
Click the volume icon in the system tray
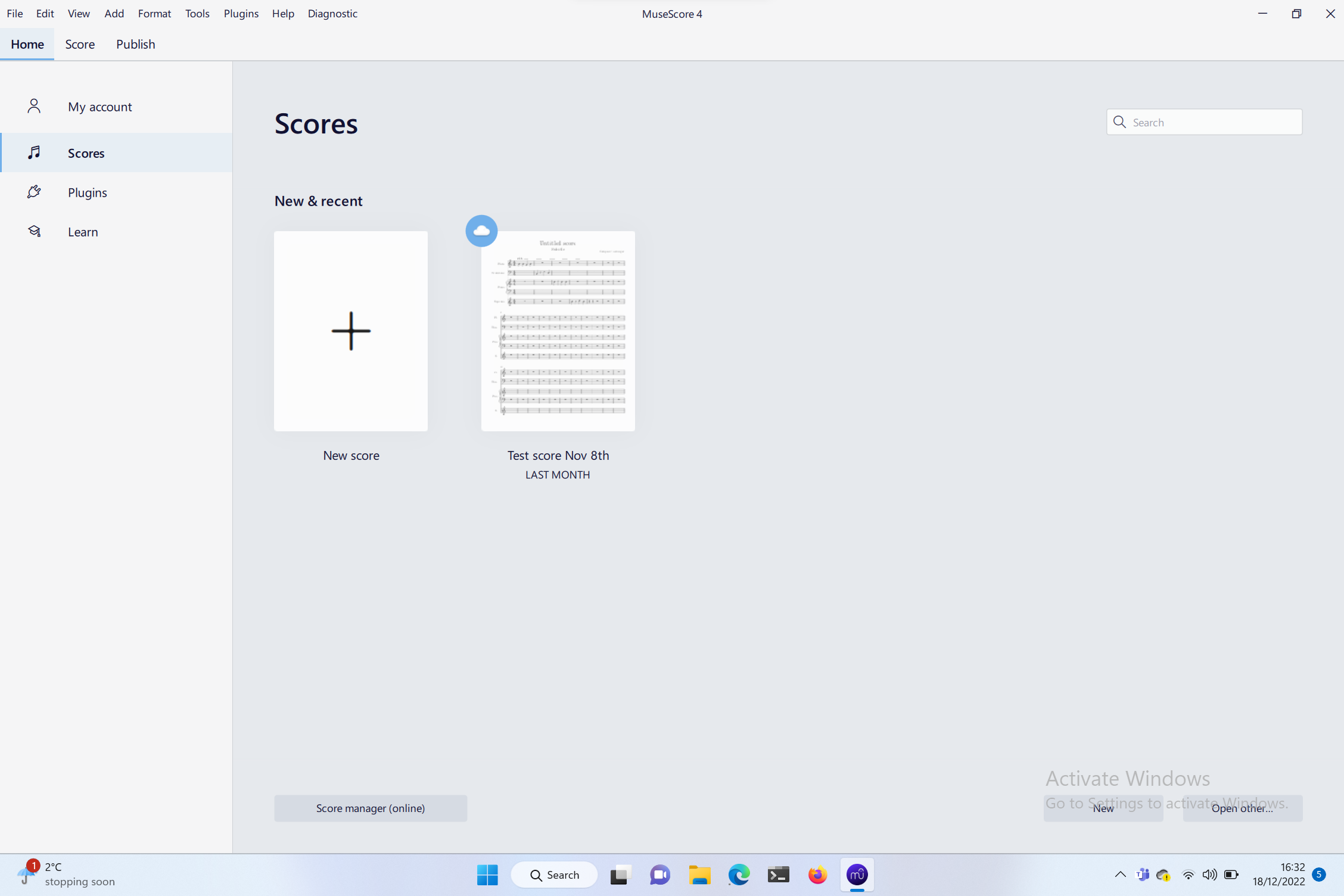click(x=1209, y=875)
